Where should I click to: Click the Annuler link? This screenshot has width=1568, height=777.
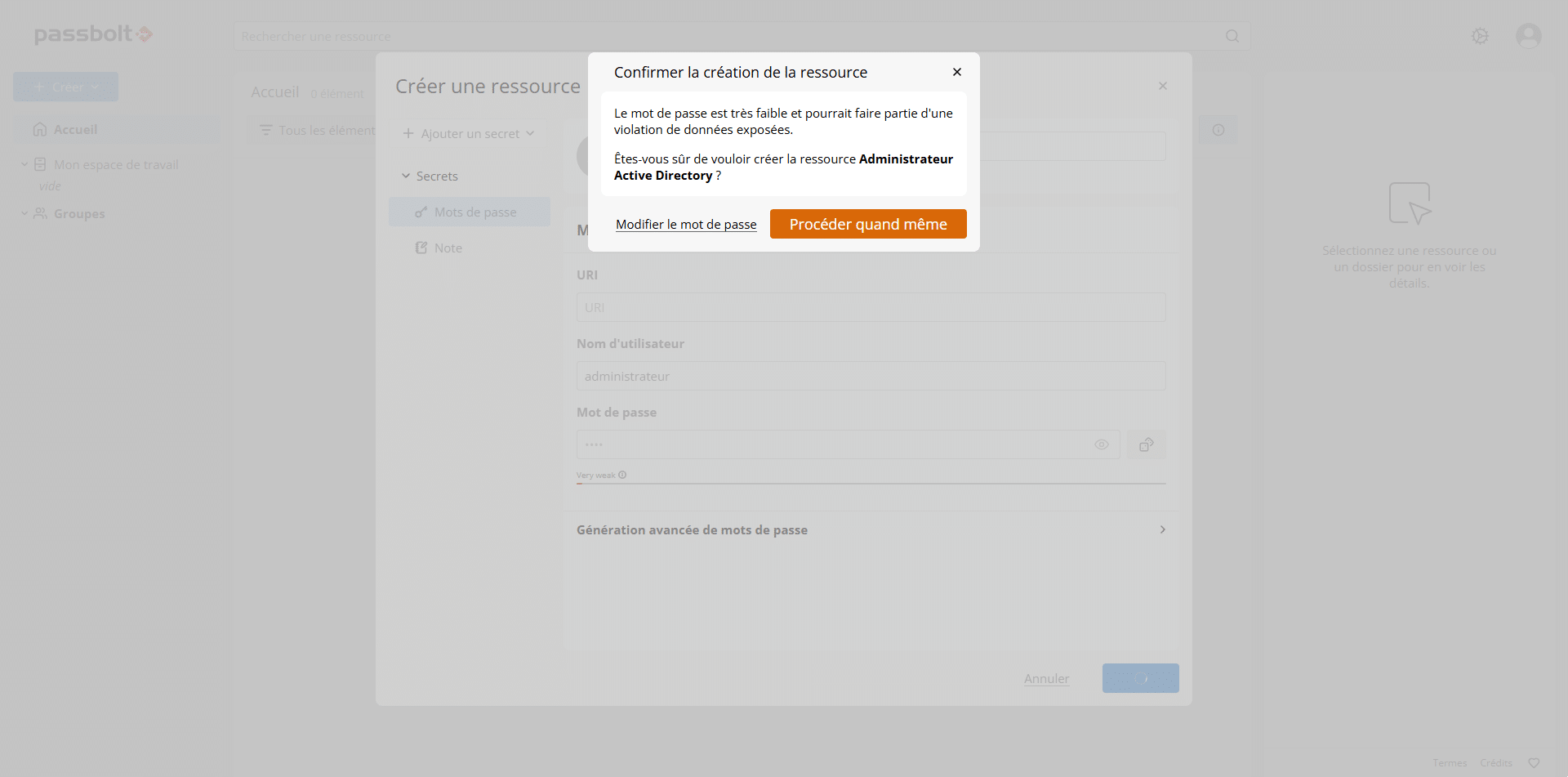coord(1045,678)
